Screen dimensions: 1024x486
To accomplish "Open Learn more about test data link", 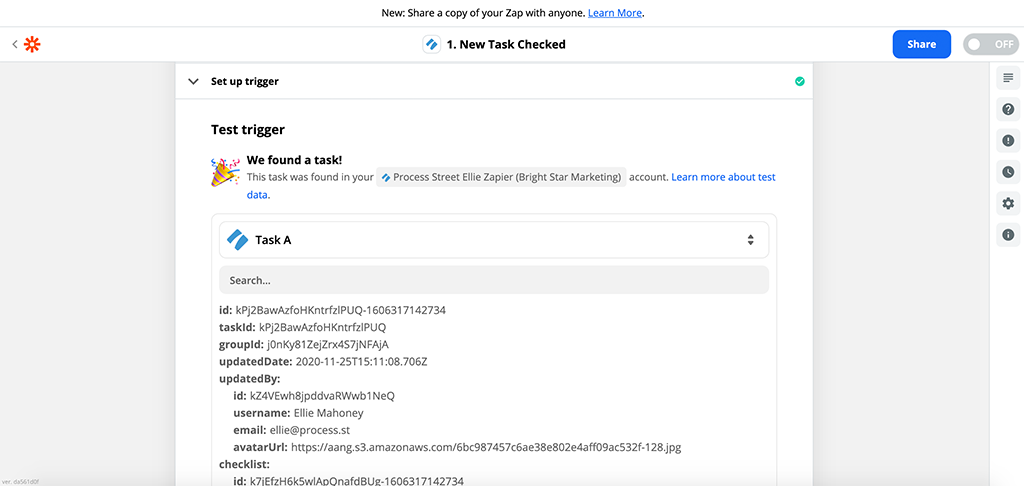I will (x=722, y=177).
